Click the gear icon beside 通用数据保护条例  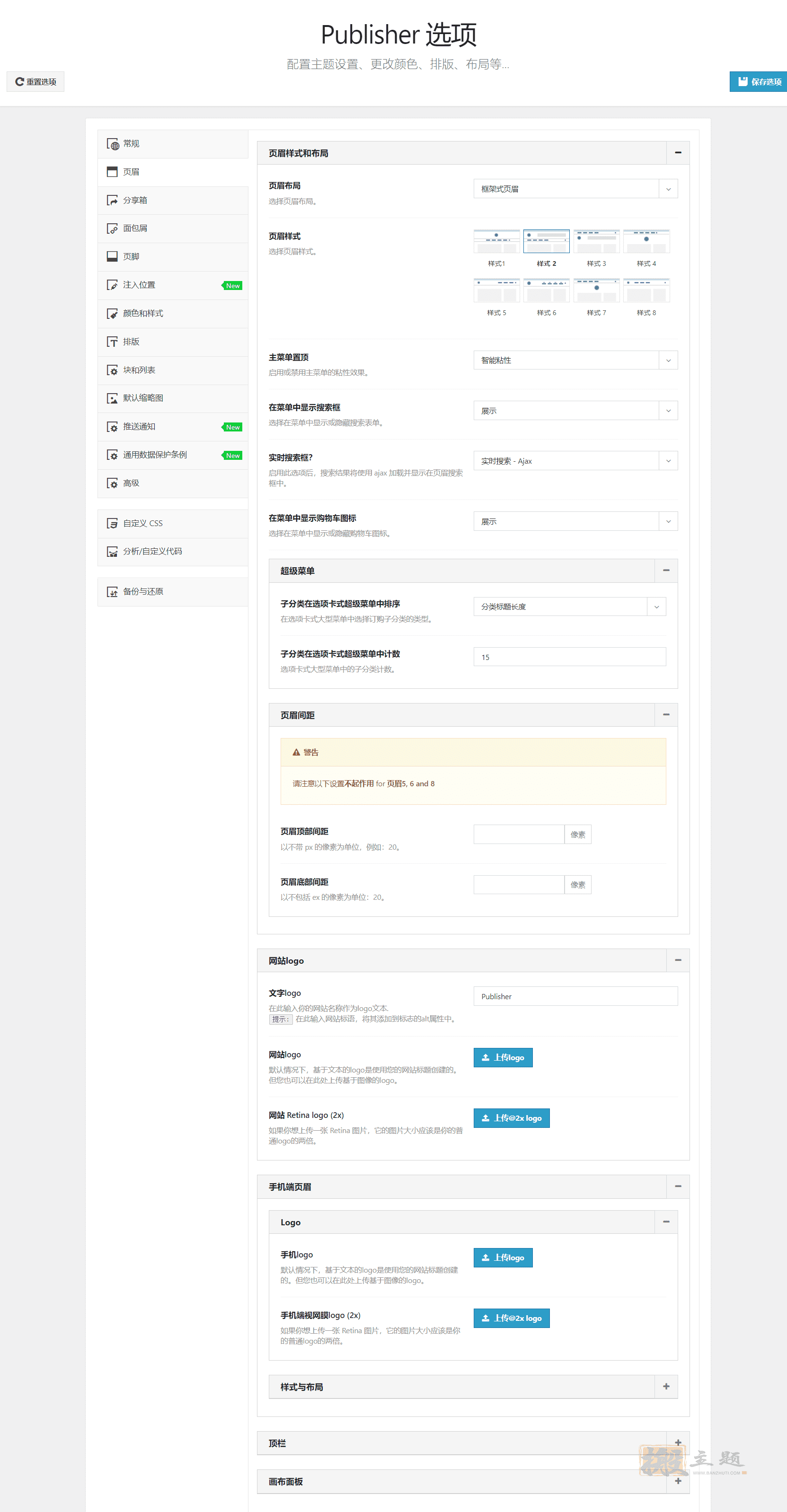(112, 455)
